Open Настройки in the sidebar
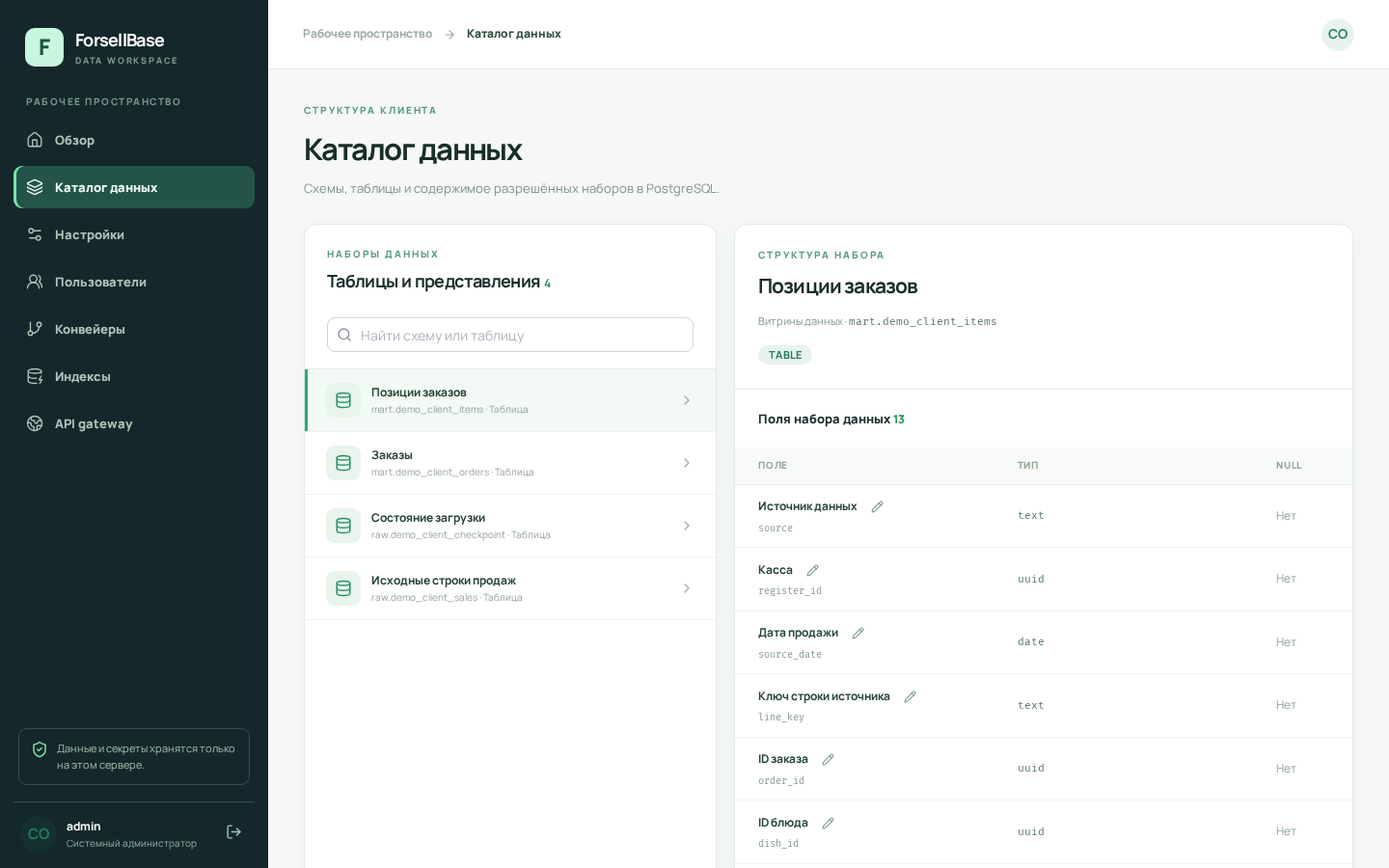The width and height of the screenshot is (1389, 868). (134, 234)
